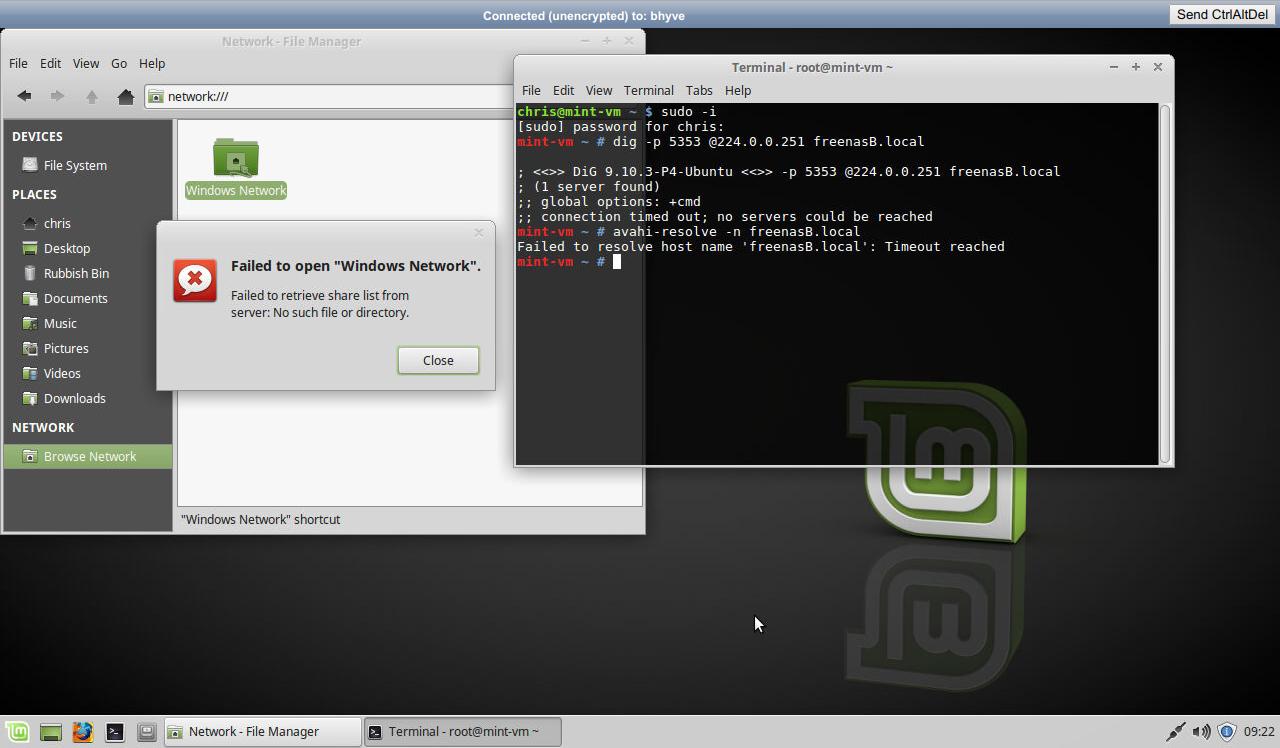This screenshot has height=748, width=1280.
Task: Open the file manager panel launcher
Action: coord(146,732)
